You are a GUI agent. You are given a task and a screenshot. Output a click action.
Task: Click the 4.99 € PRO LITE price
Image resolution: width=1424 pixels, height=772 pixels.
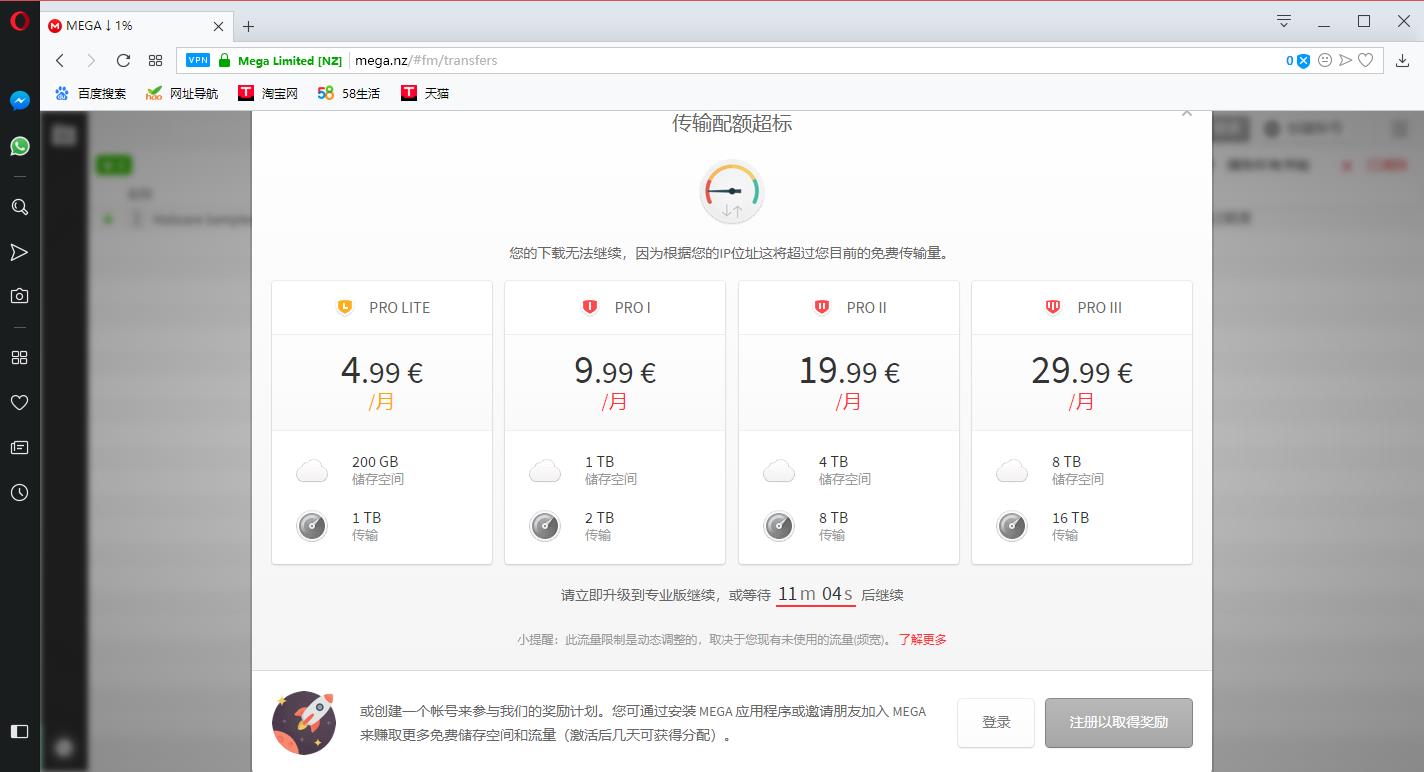point(382,372)
